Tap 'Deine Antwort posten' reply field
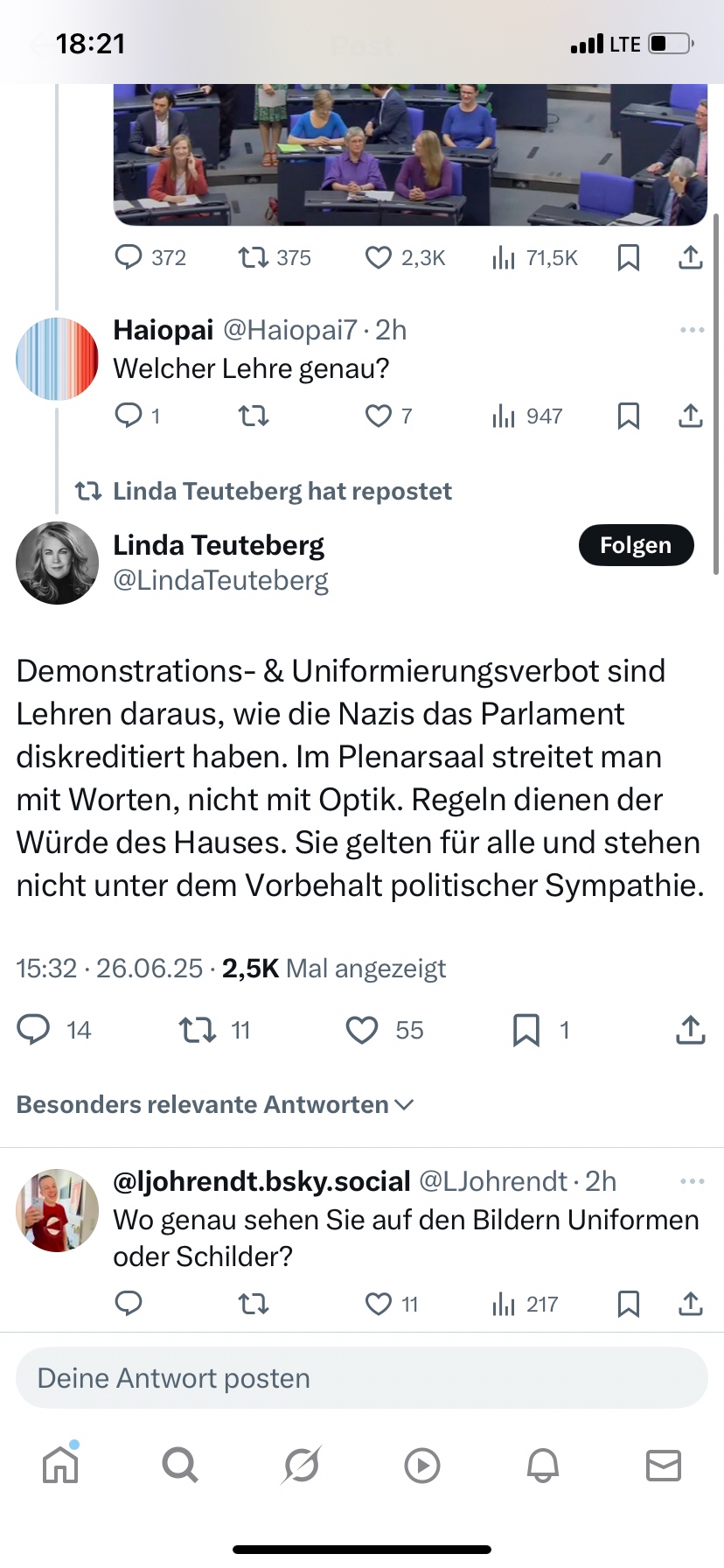 [362, 1378]
